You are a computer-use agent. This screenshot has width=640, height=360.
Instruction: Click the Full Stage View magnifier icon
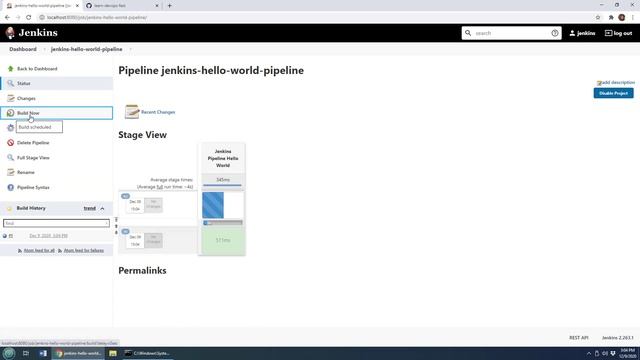(x=11, y=158)
